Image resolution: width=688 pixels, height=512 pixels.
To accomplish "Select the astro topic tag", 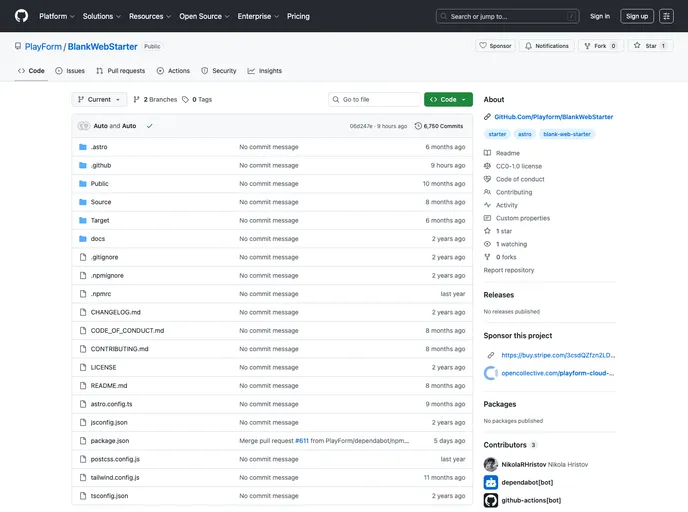I will pos(525,134).
